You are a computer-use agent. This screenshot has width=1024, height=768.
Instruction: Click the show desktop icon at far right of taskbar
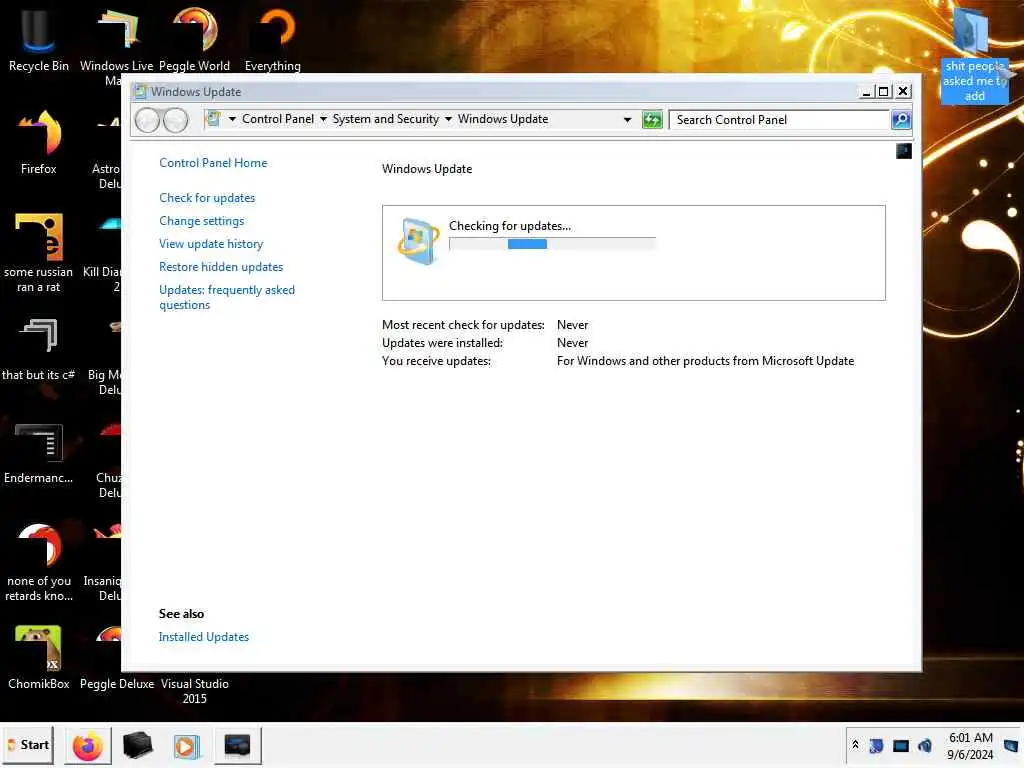1011,746
